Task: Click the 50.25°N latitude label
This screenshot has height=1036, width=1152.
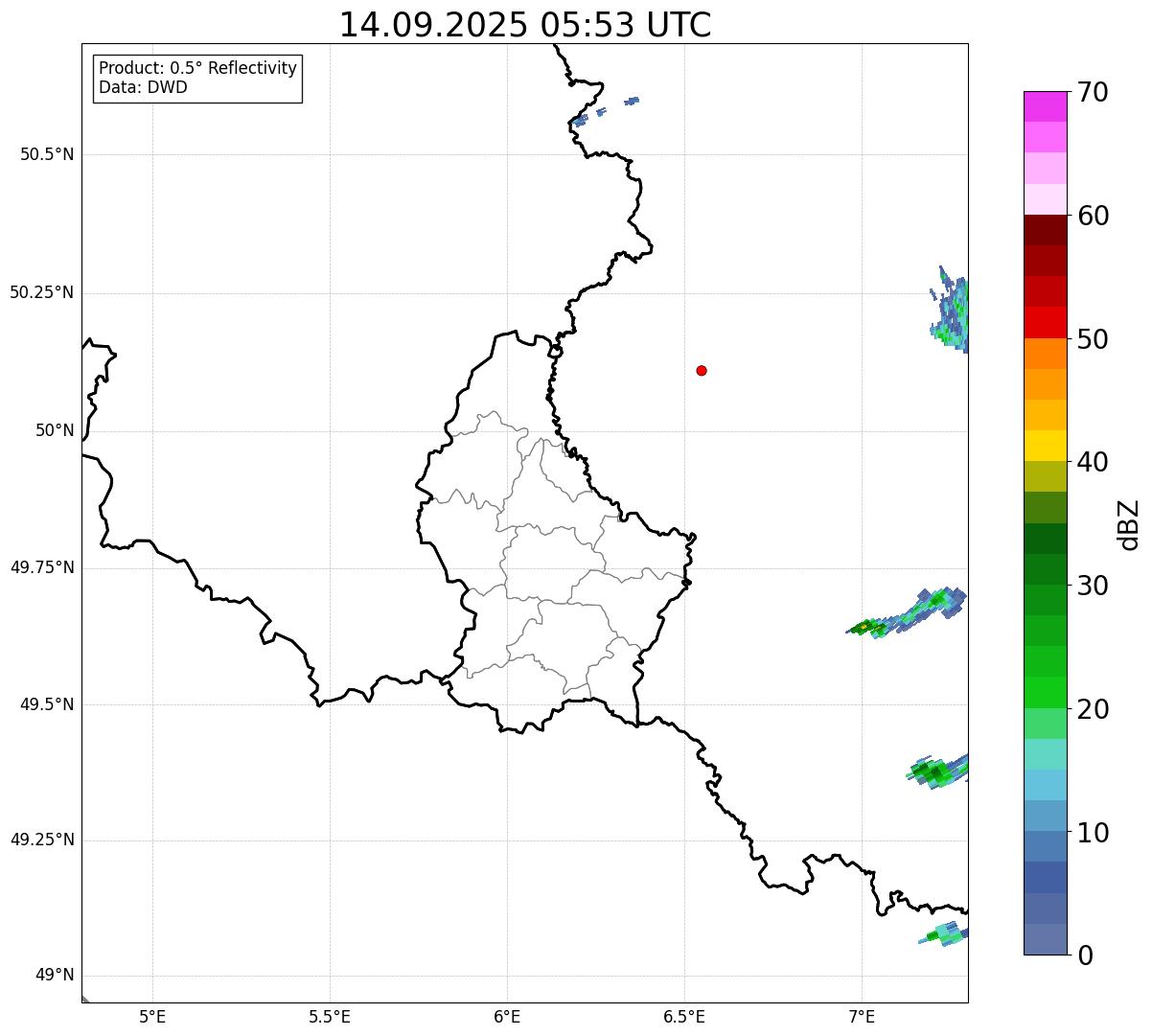Action: (41, 292)
